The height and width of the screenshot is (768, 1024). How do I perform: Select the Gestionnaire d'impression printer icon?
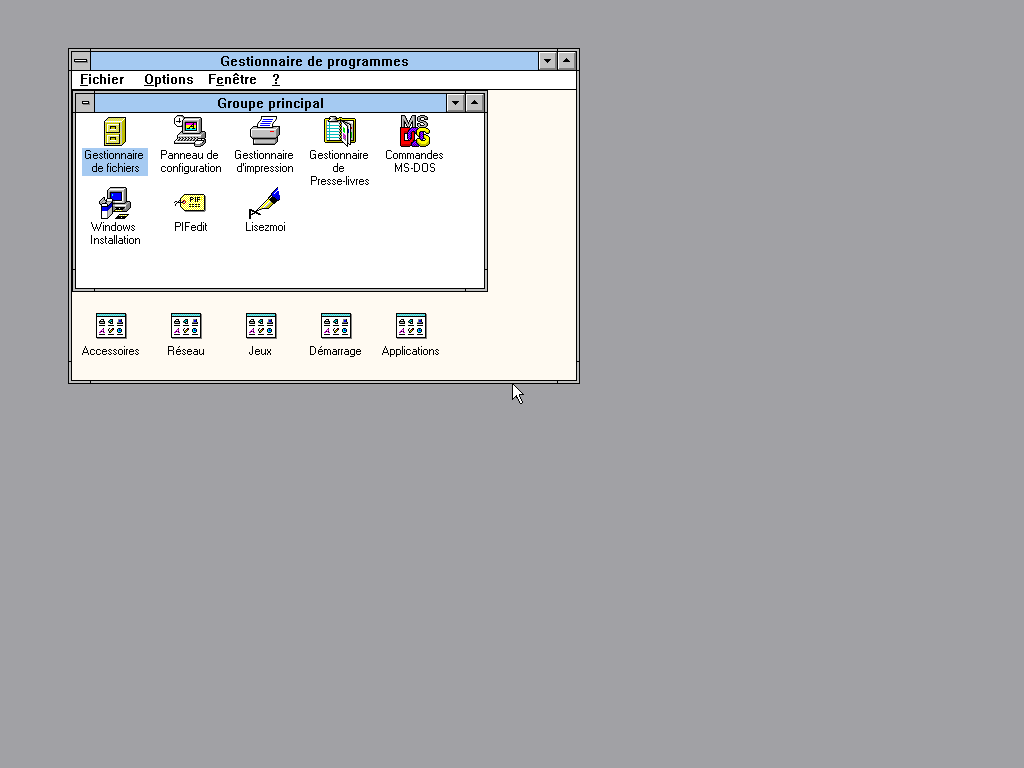264,132
